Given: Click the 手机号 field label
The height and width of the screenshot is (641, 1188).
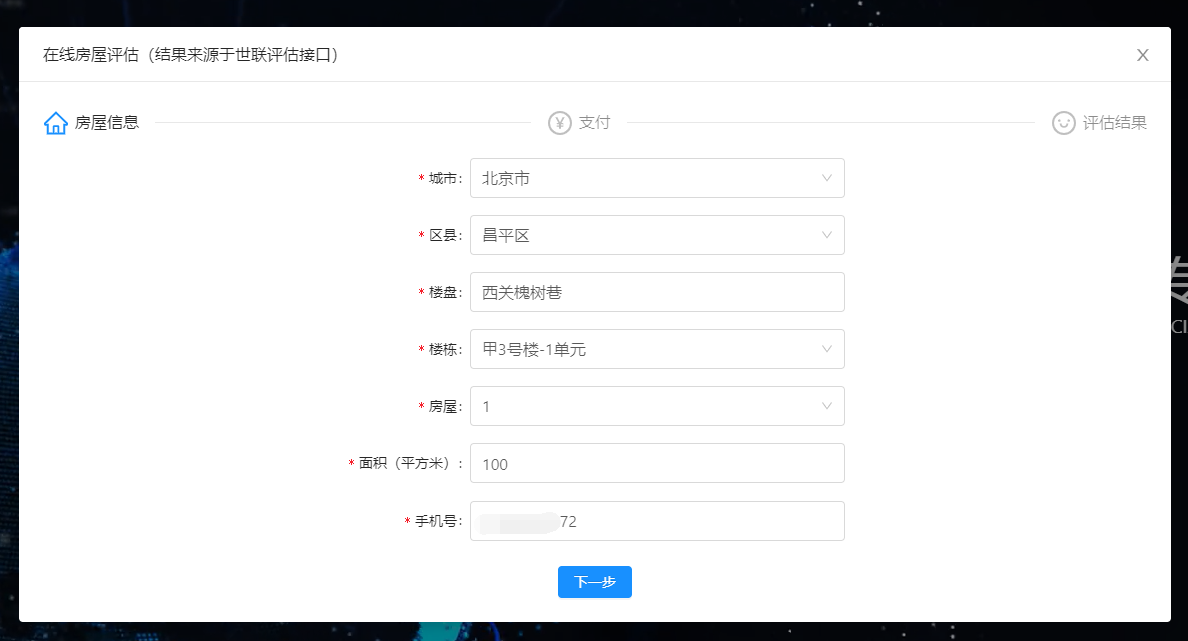Looking at the screenshot, I should pos(438,521).
